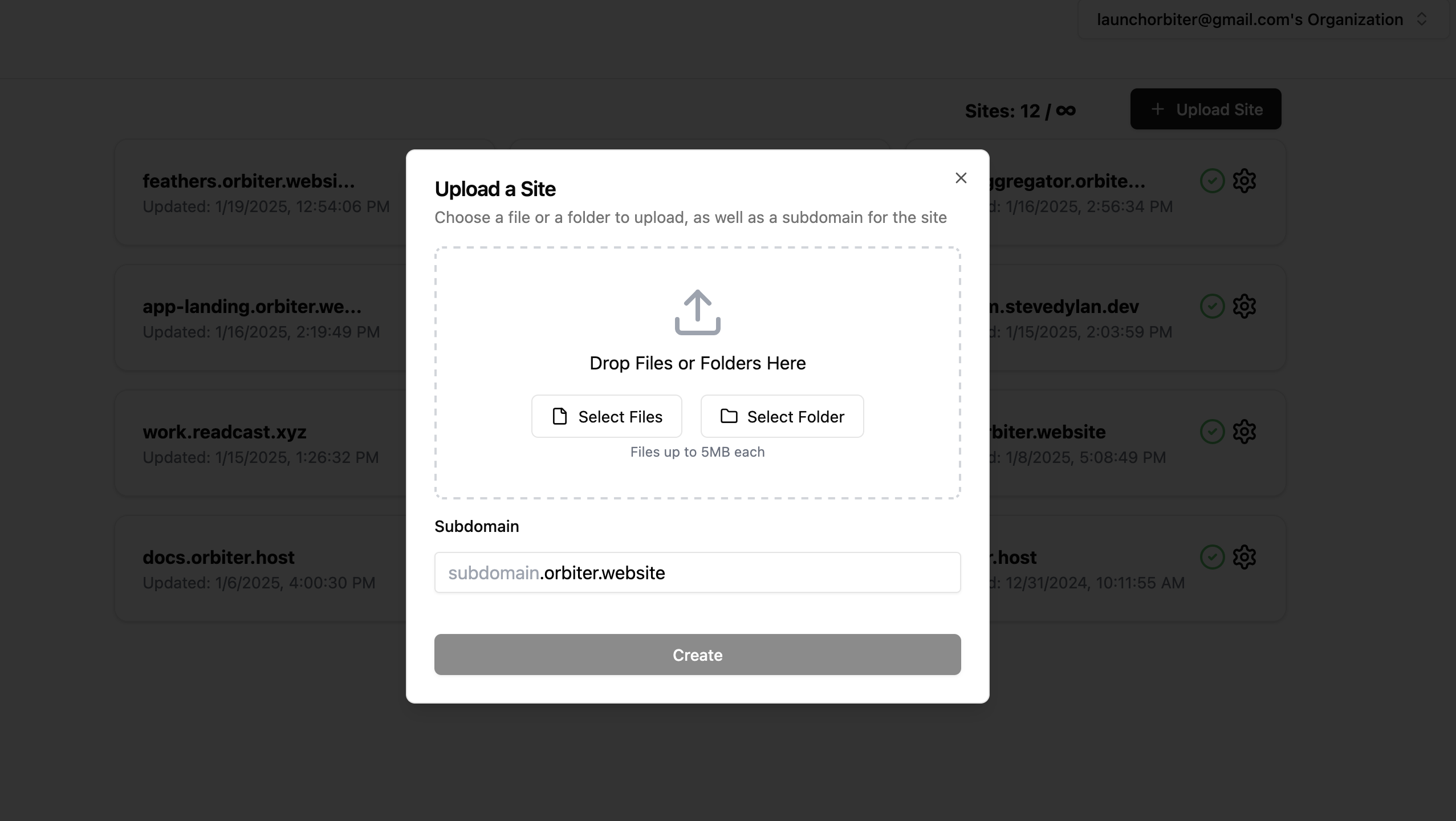Click the folder icon in Select Folder
The image size is (1456, 821).
729,416
